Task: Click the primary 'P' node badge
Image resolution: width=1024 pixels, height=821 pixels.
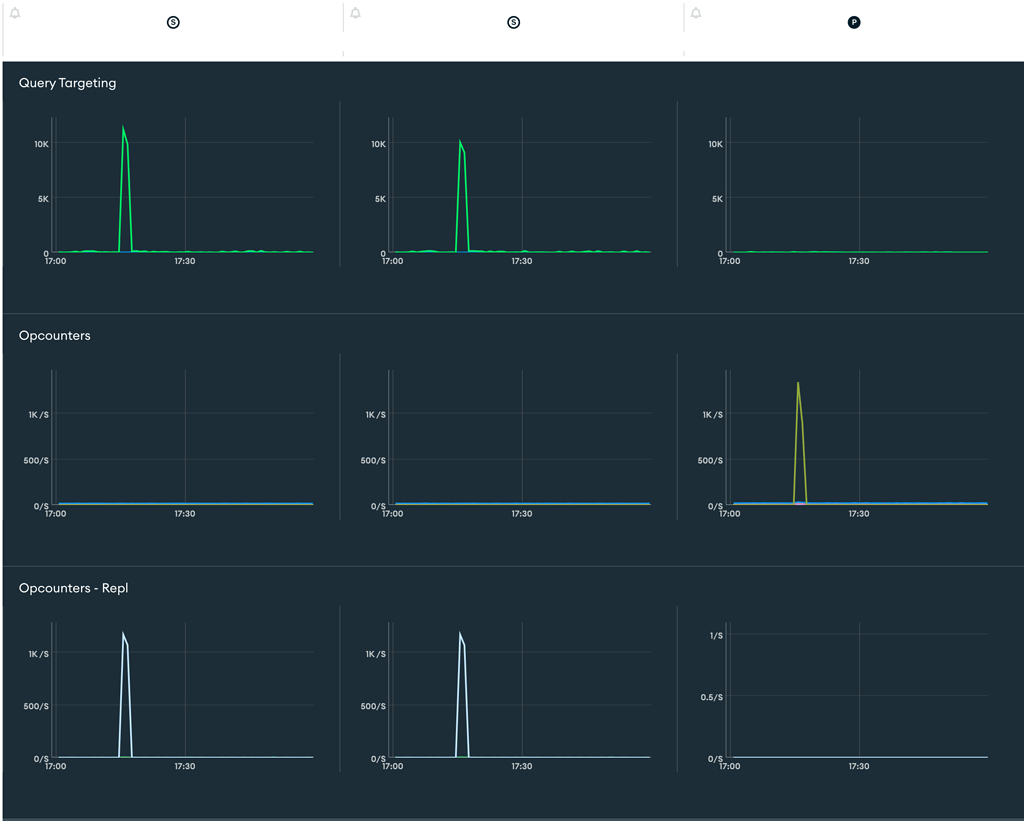Action: 854,22
